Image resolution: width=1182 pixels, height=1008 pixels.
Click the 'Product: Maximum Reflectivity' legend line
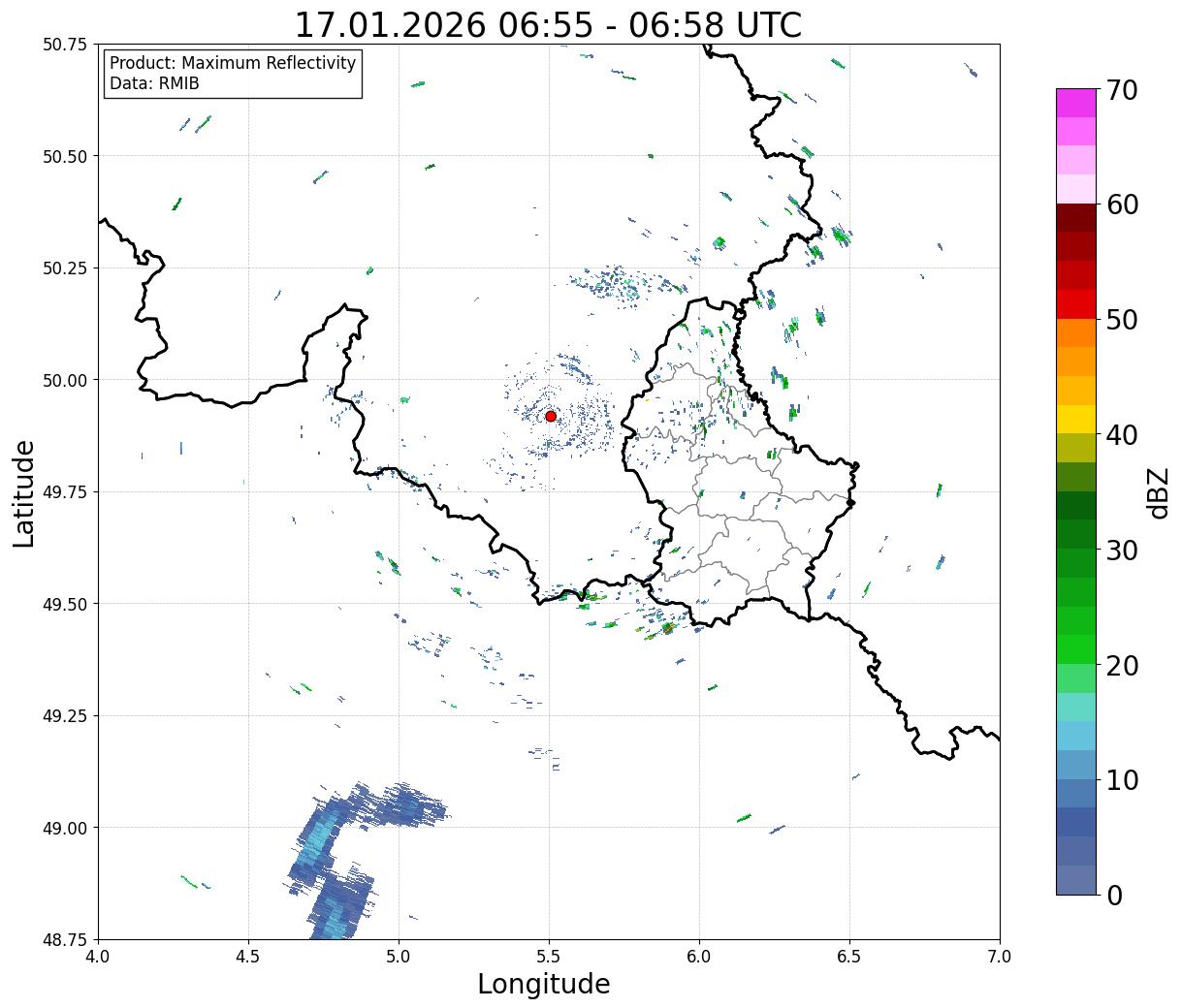pyautogui.click(x=233, y=63)
